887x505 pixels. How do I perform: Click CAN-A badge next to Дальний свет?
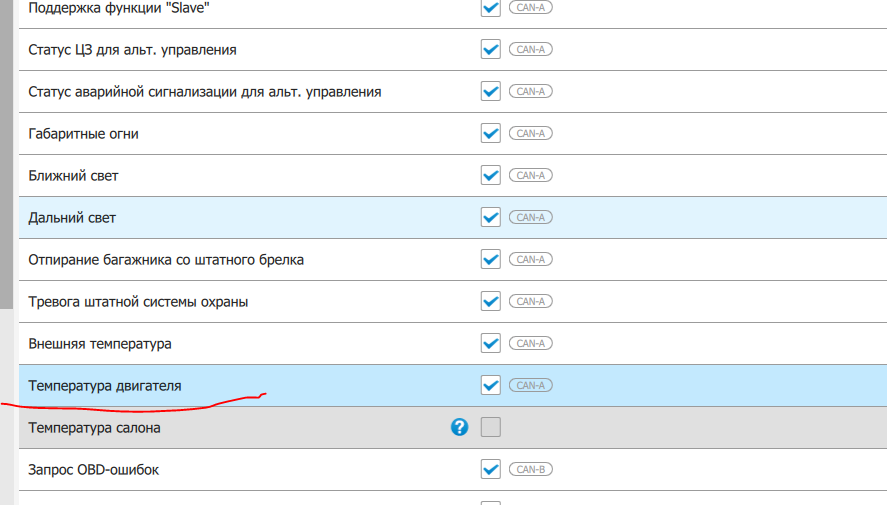[x=530, y=217]
